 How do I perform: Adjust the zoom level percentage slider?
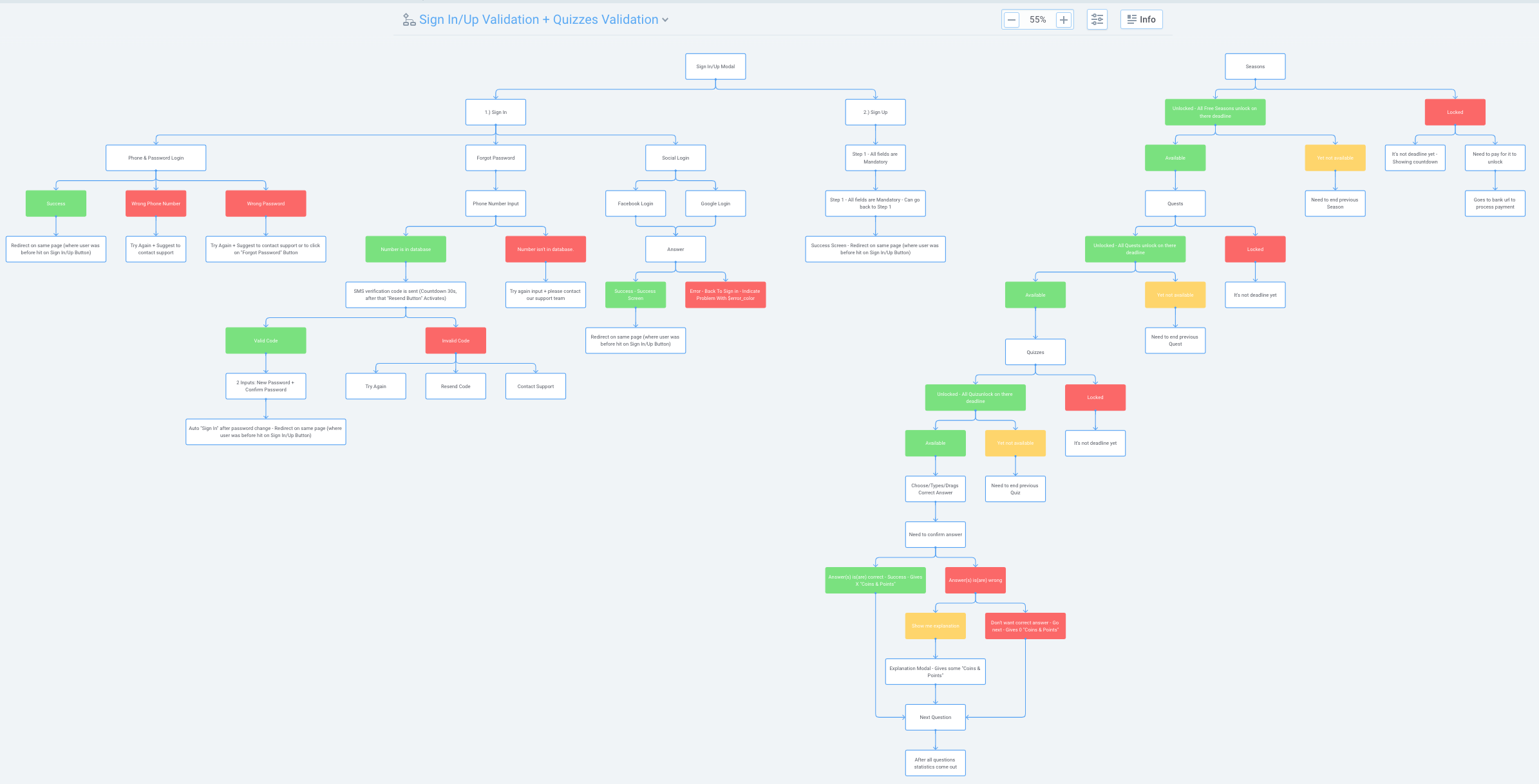click(1038, 19)
